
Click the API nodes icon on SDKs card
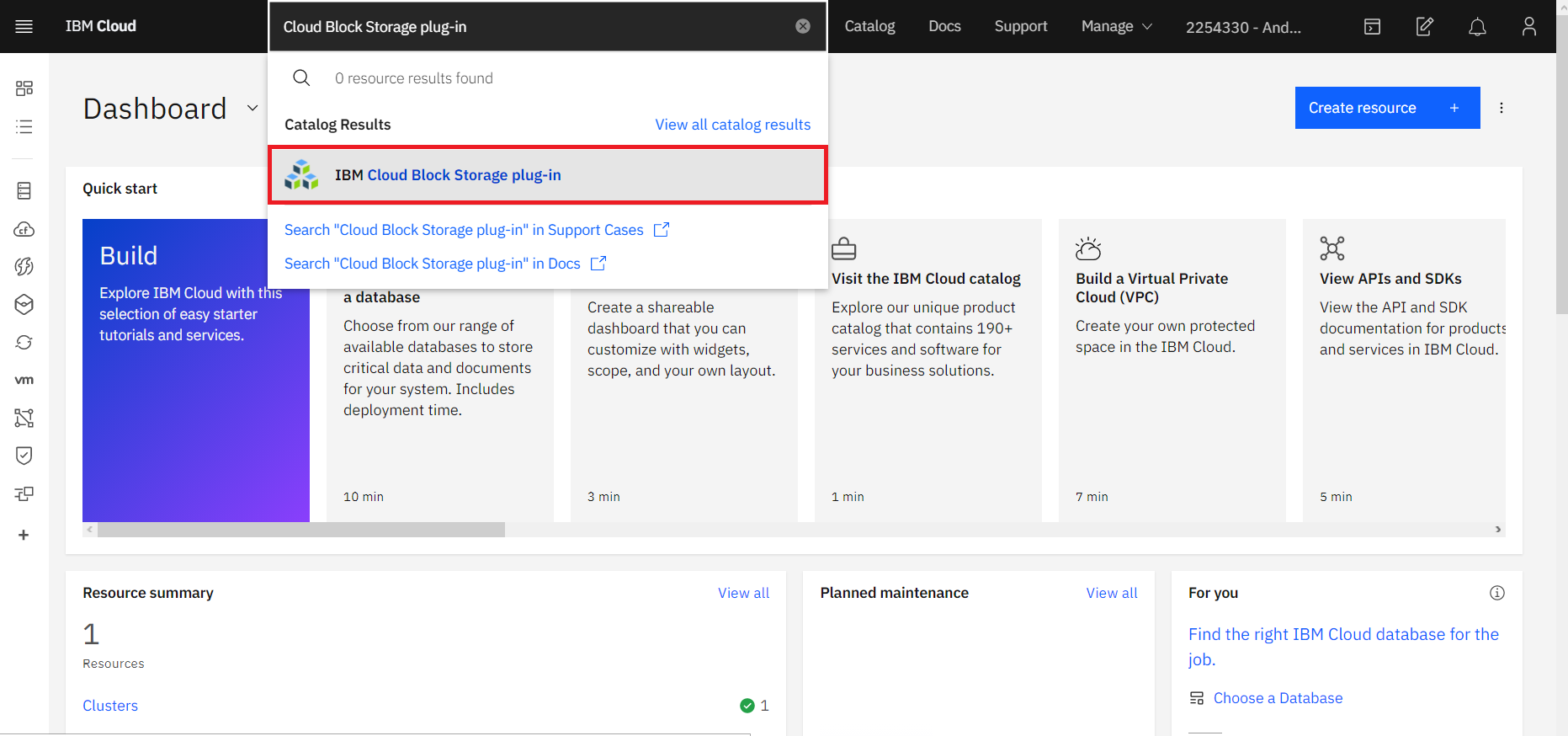click(x=1332, y=248)
